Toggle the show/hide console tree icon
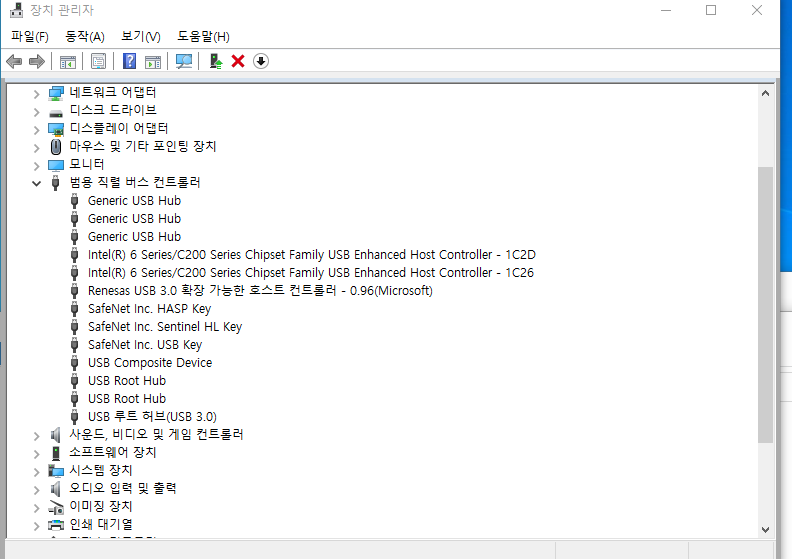The image size is (792, 559). (x=68, y=62)
